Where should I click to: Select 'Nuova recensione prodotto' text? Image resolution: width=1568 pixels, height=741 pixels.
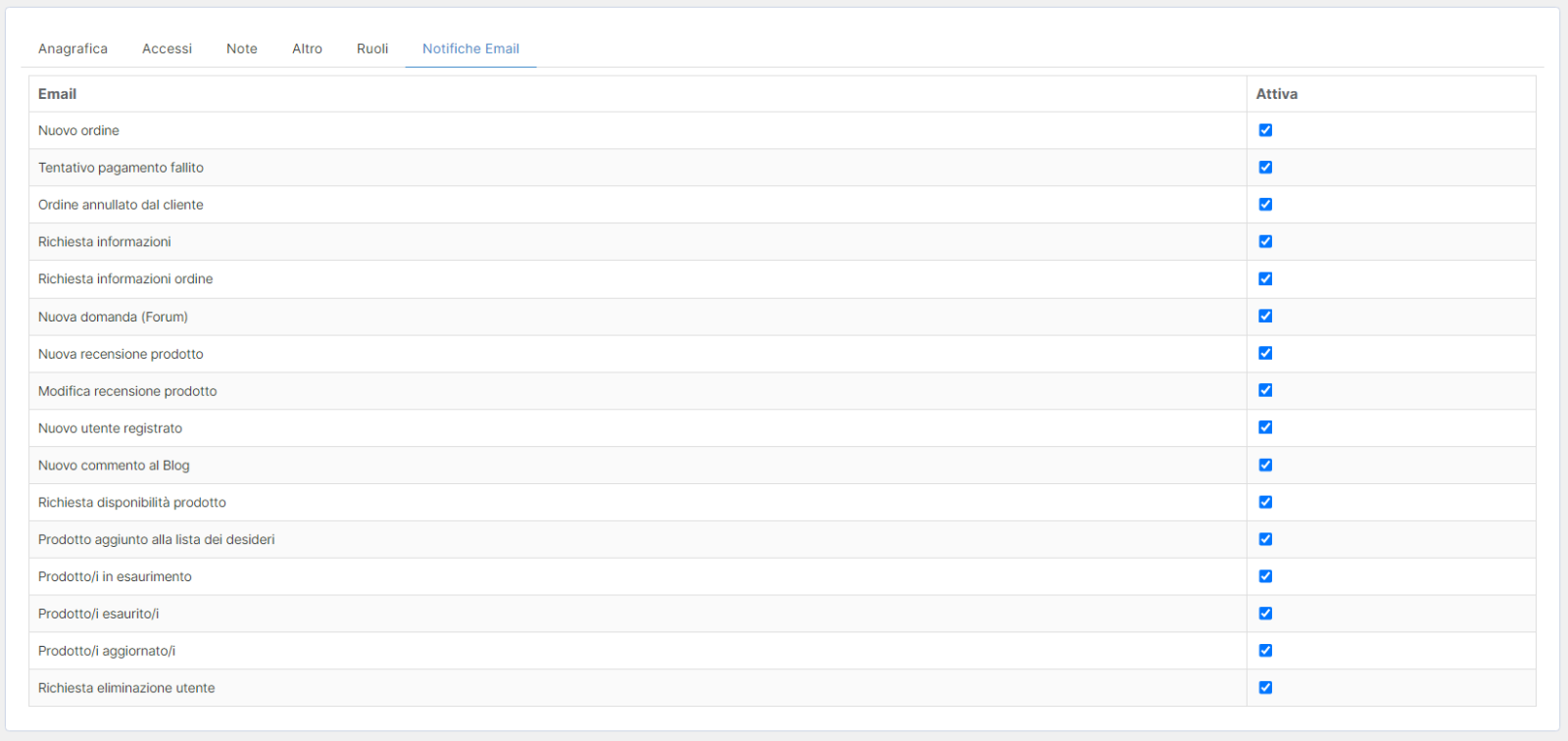(121, 354)
